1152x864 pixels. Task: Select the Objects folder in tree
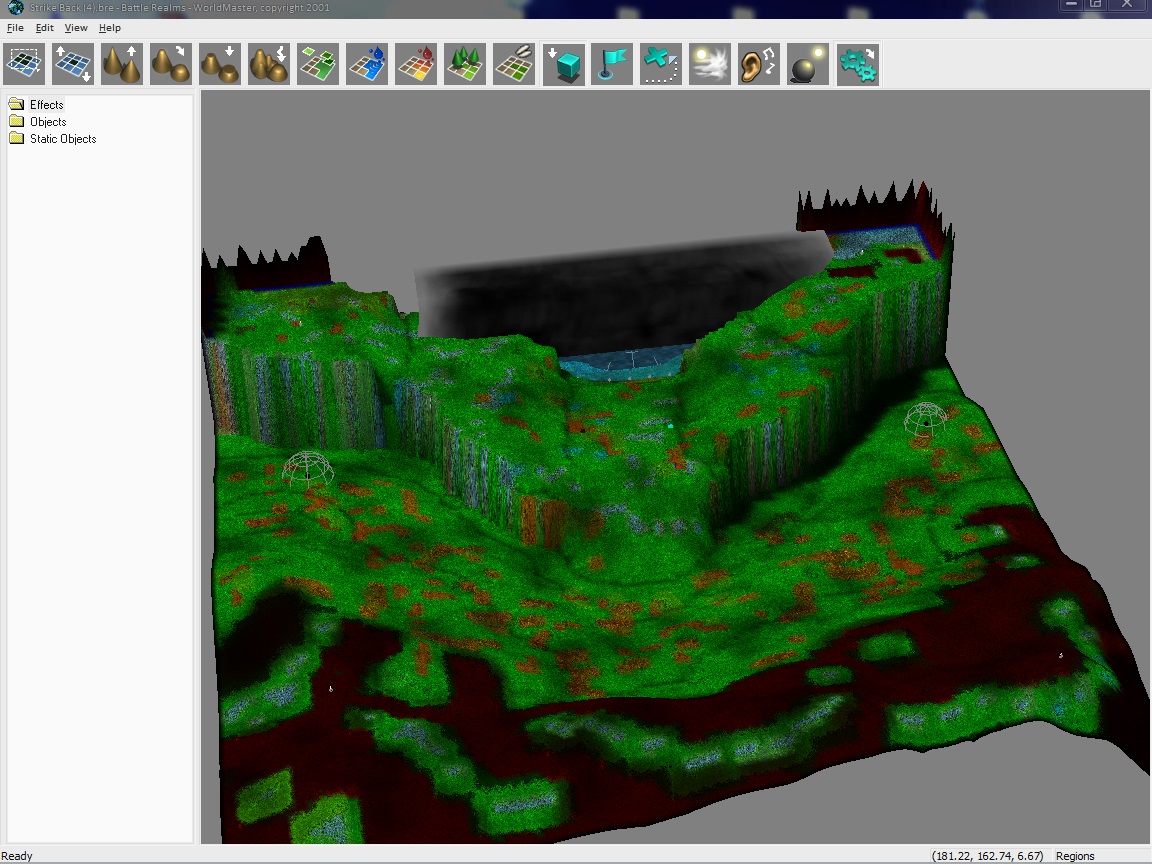pyautogui.click(x=48, y=122)
